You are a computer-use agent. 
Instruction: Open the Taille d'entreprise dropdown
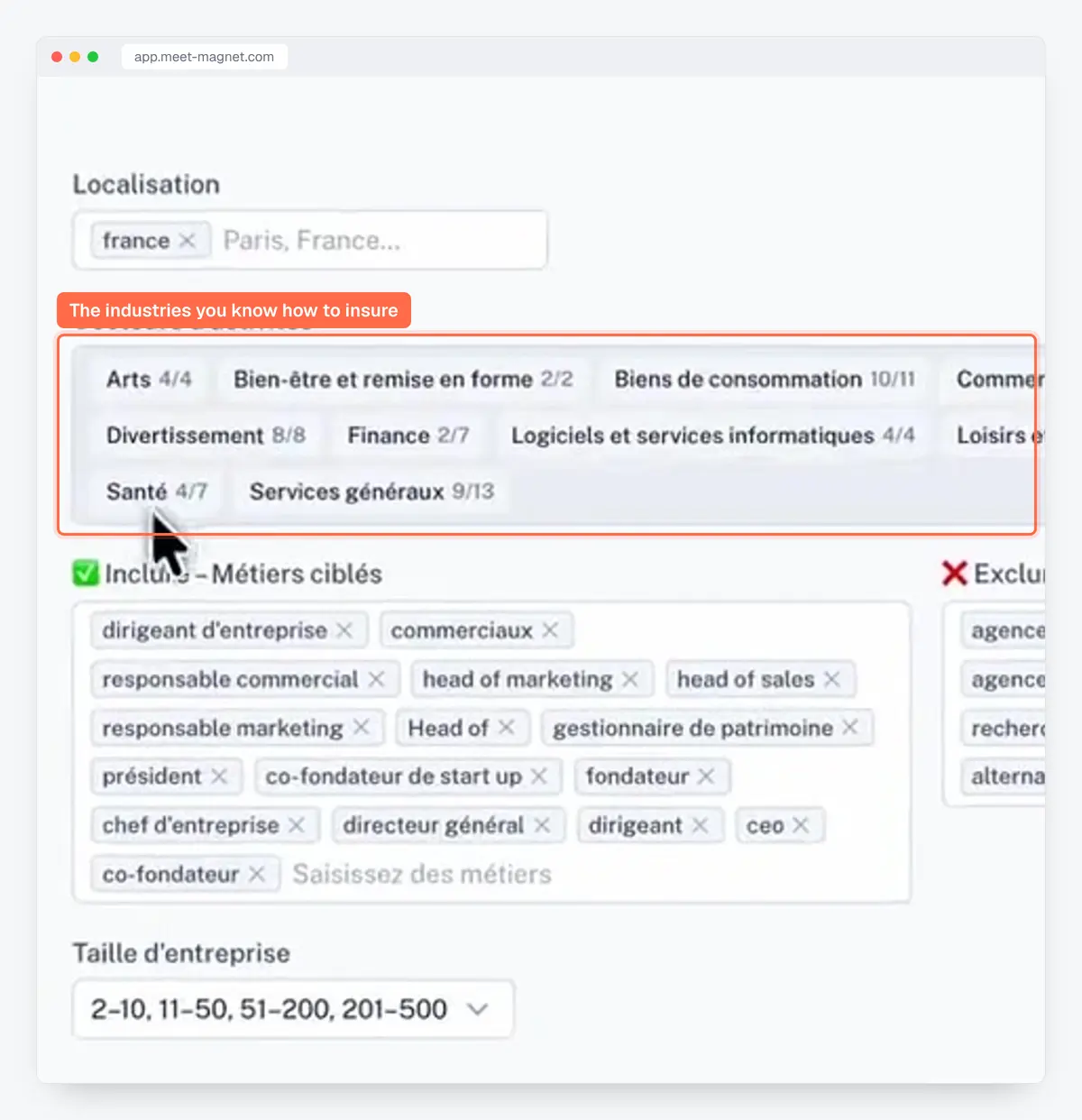coord(293,1009)
